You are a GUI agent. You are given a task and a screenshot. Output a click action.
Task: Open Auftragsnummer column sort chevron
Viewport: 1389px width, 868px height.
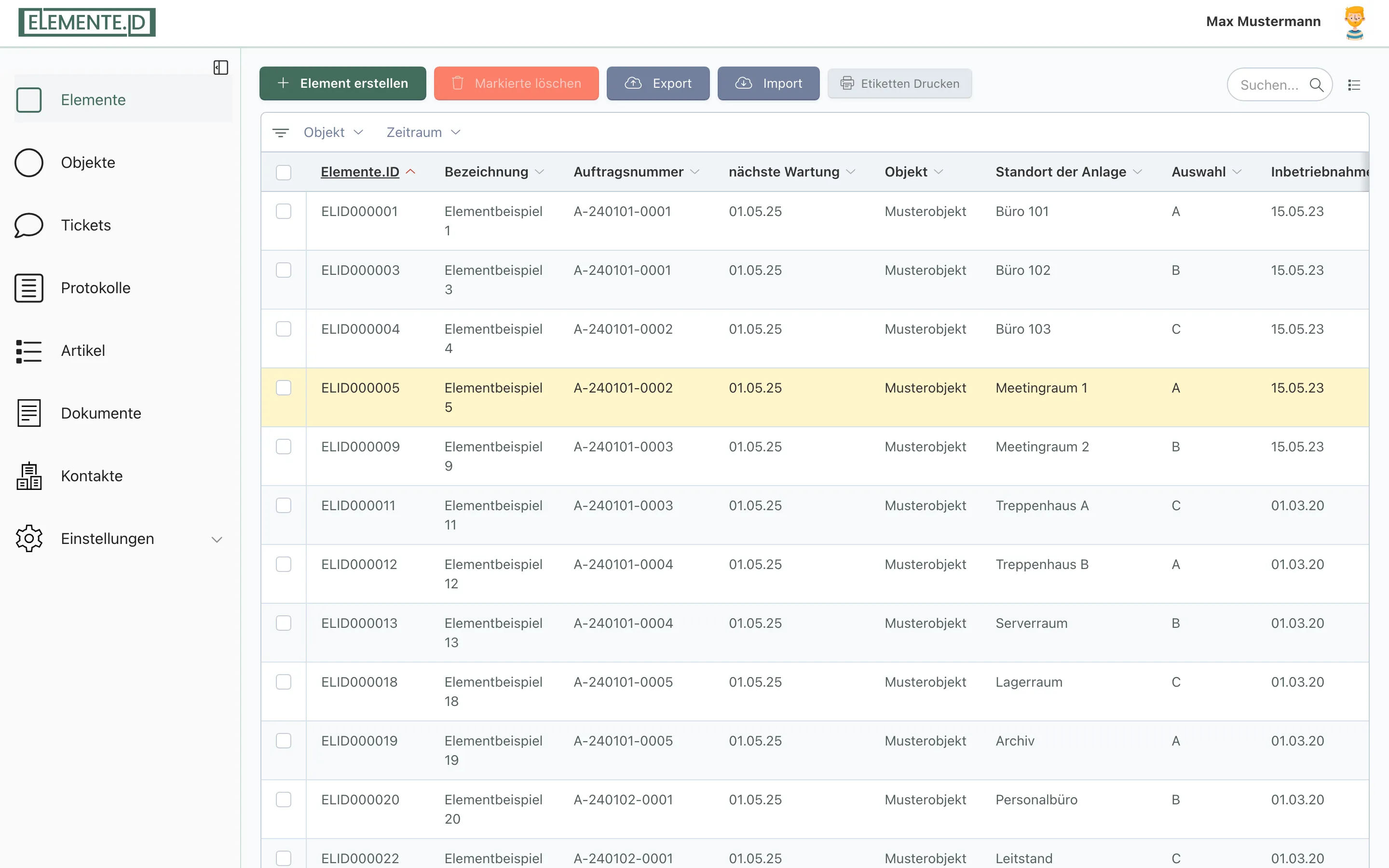tap(694, 172)
